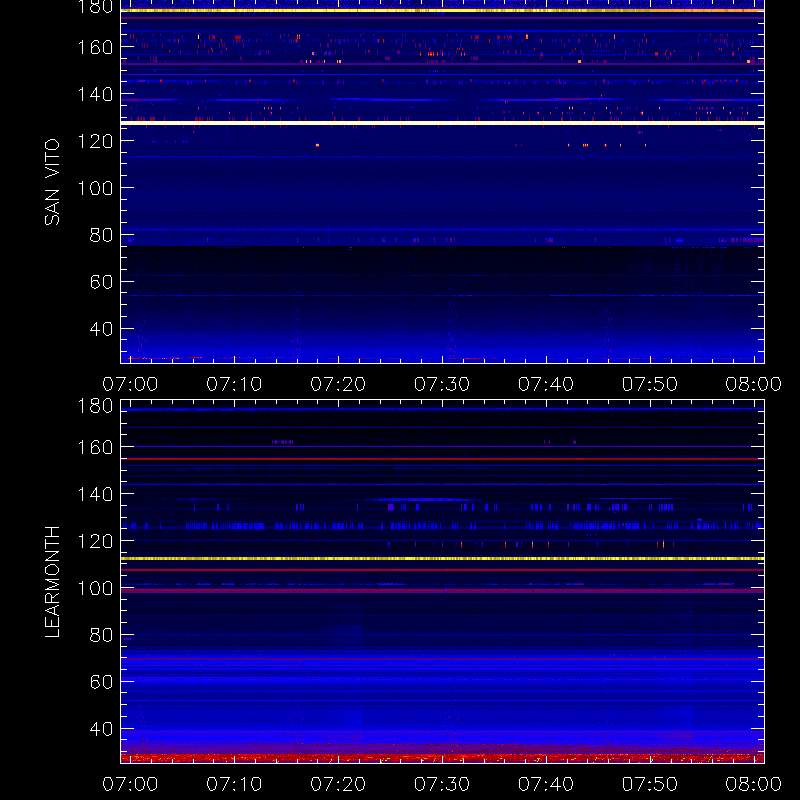Screen dimensions: 800x800
Task: Choose 08:00 under the Learmonth plot
Action: [754, 784]
